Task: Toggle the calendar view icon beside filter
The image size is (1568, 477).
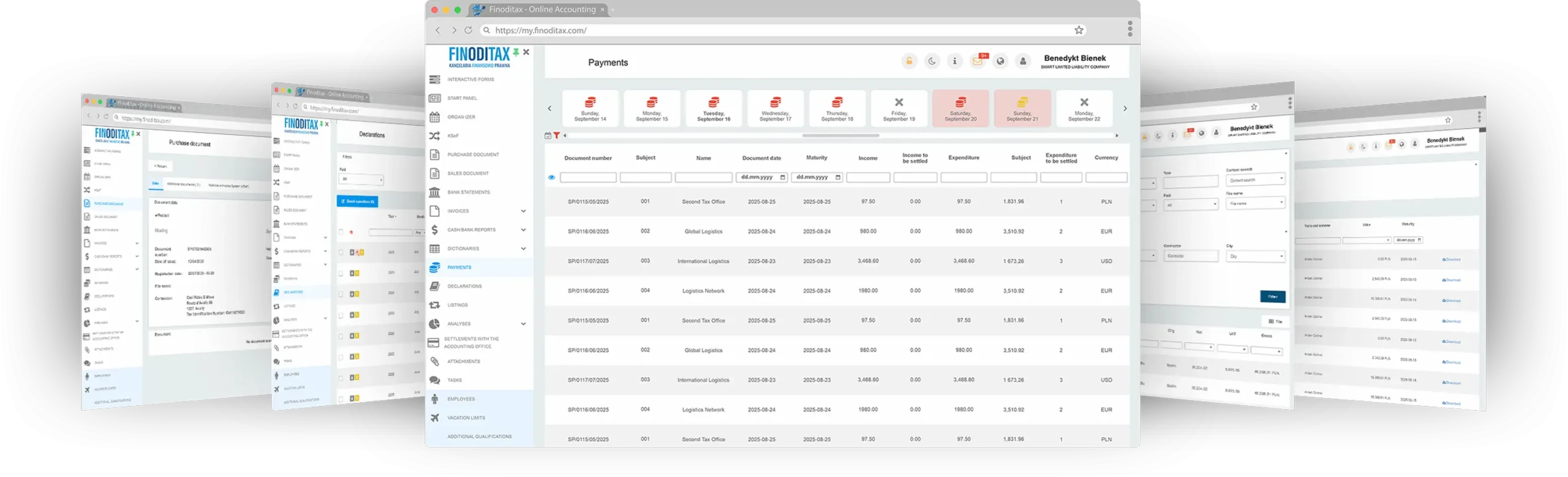Action: pyautogui.click(x=548, y=135)
